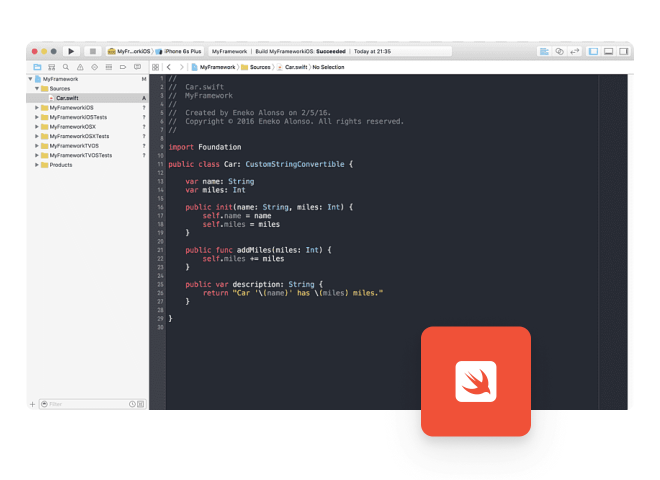This screenshot has height=480, width=660.
Task: Open the related items grid icon
Action: (x=156, y=67)
